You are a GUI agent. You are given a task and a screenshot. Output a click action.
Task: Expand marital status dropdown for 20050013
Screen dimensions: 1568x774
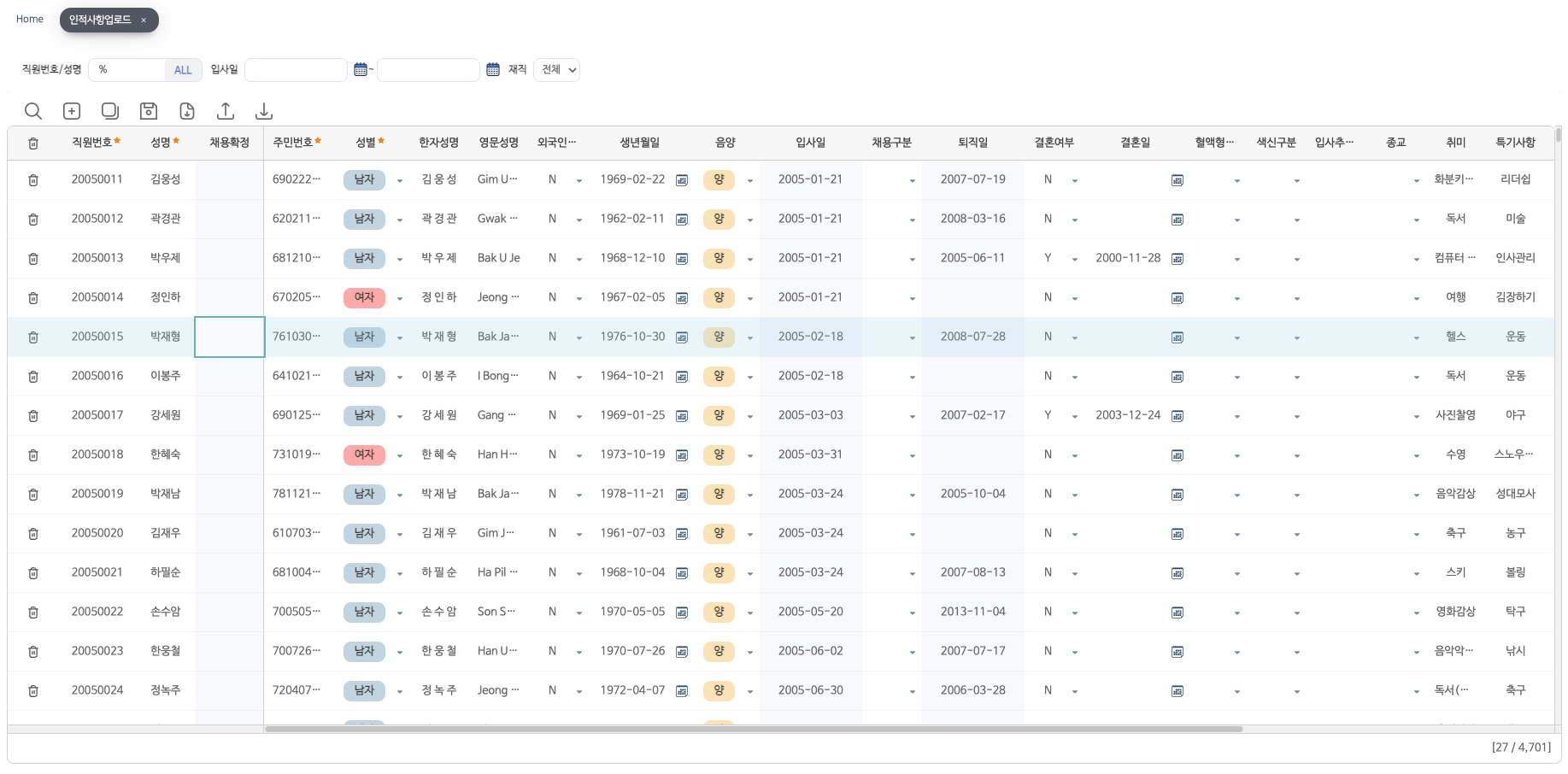coord(1074,259)
